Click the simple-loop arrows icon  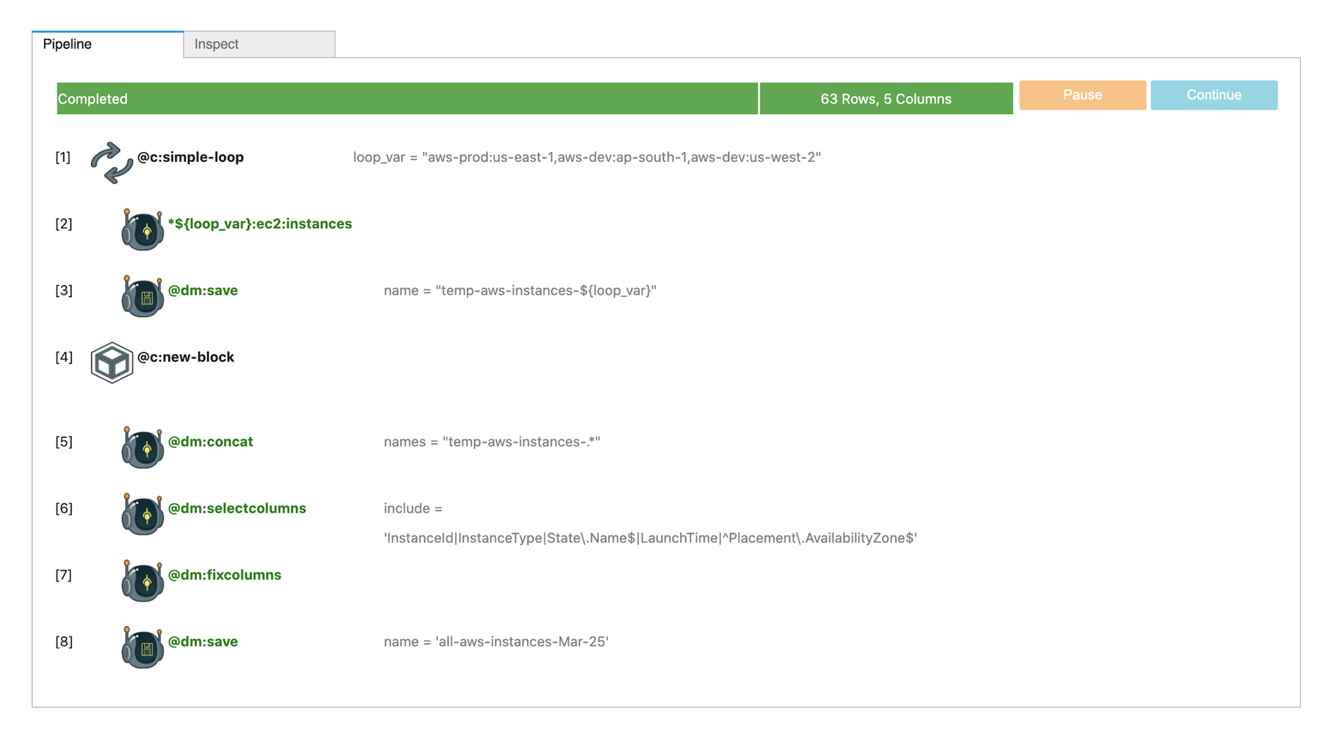pyautogui.click(x=111, y=162)
